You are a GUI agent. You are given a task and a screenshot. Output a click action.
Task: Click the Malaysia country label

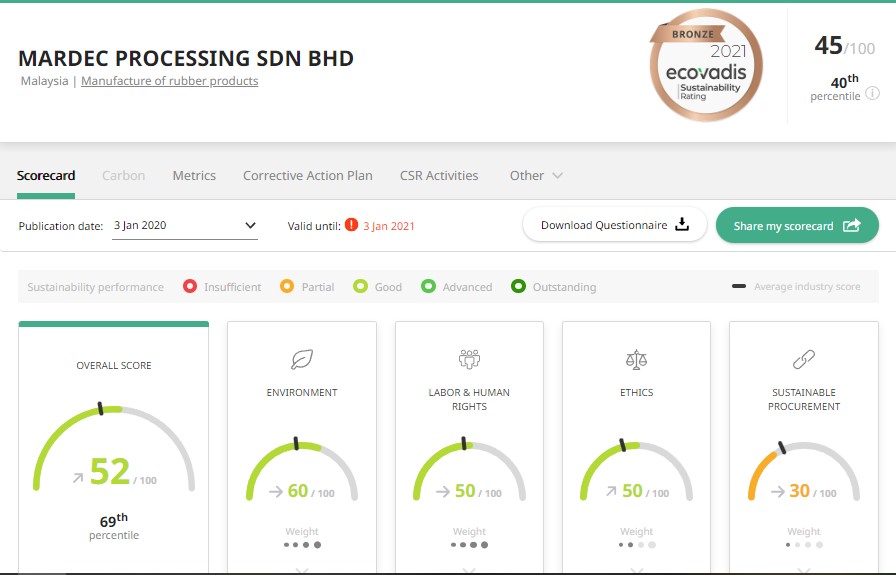tap(45, 81)
